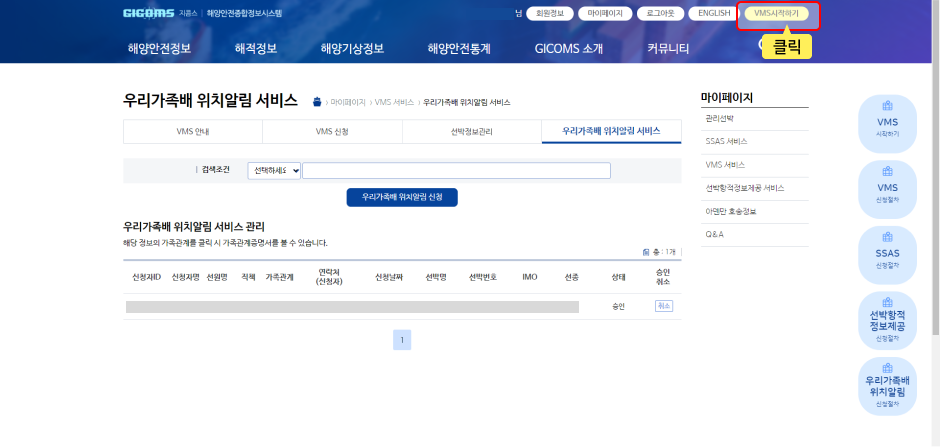Go to page 1 in pagination
The height and width of the screenshot is (447, 940).
(402, 340)
